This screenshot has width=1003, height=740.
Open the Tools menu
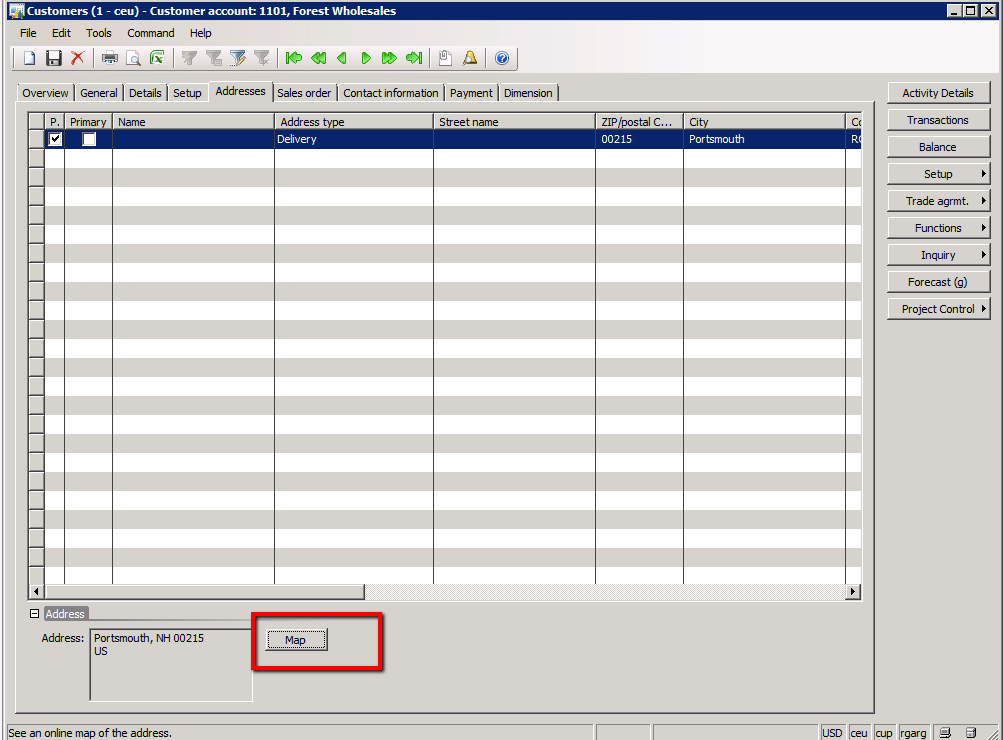(99, 33)
